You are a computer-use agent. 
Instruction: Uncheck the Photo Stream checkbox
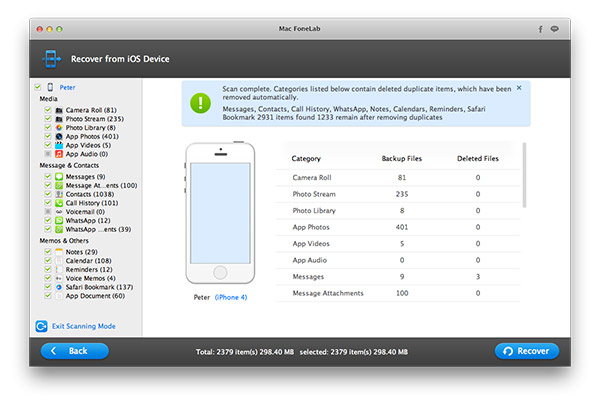(47, 119)
